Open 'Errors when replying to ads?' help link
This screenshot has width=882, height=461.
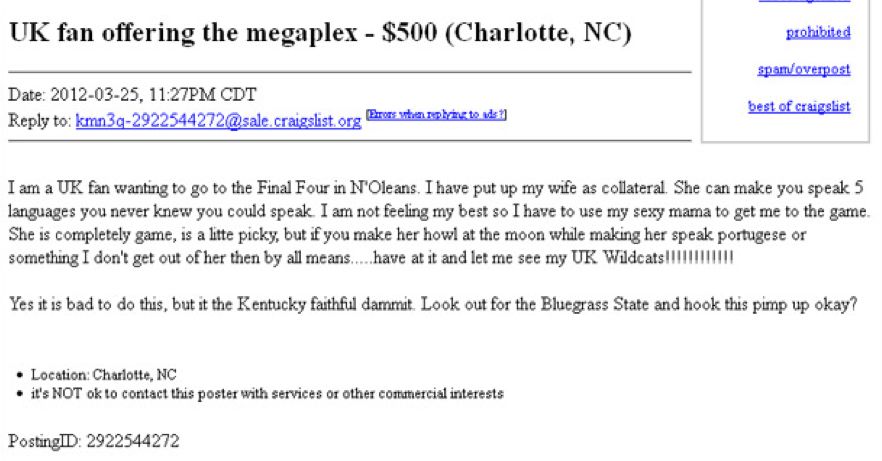click(x=436, y=115)
